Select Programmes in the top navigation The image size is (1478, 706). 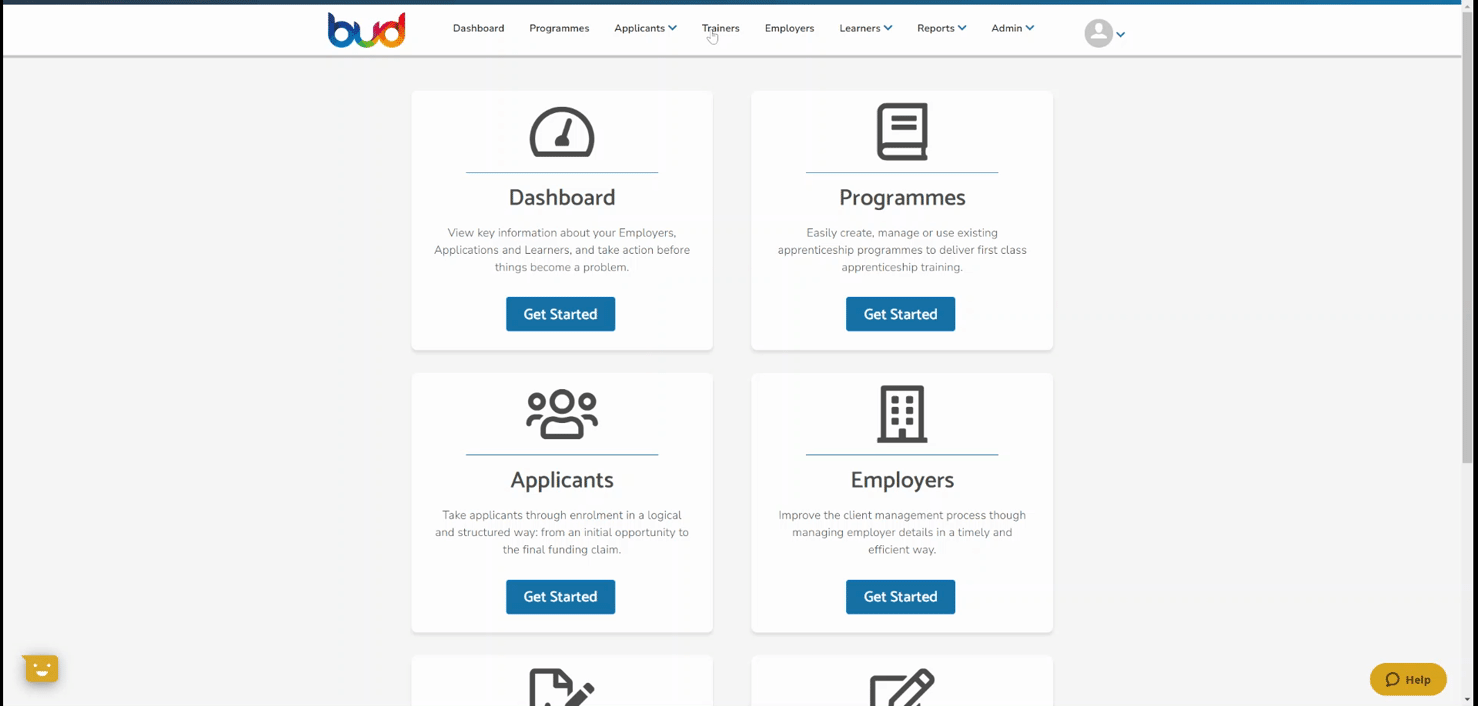559,28
